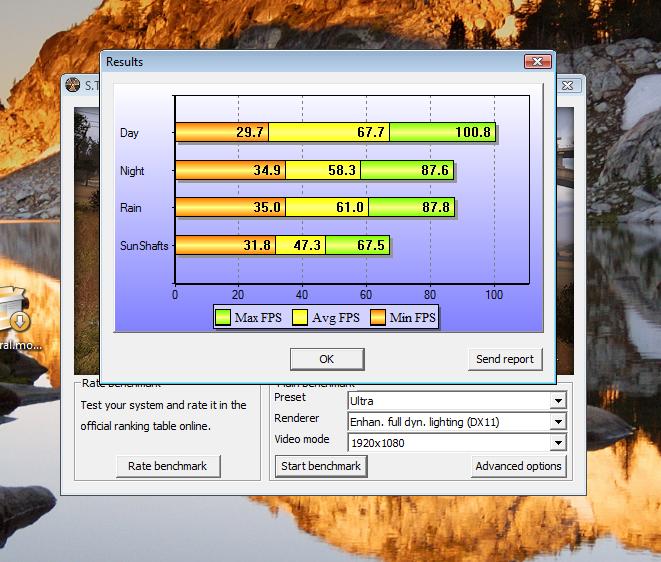Click the Send report button

[505, 359]
